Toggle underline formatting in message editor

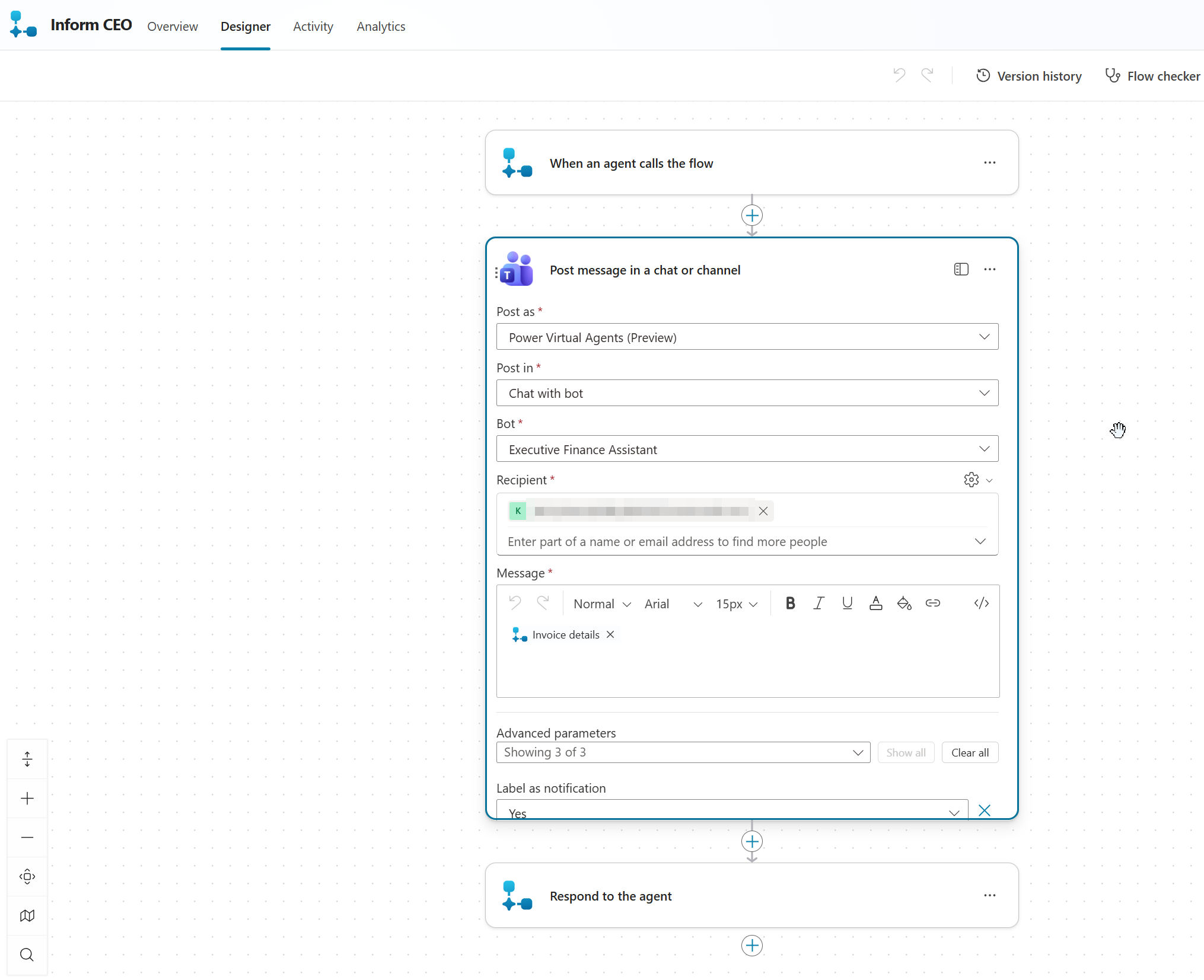tap(847, 604)
